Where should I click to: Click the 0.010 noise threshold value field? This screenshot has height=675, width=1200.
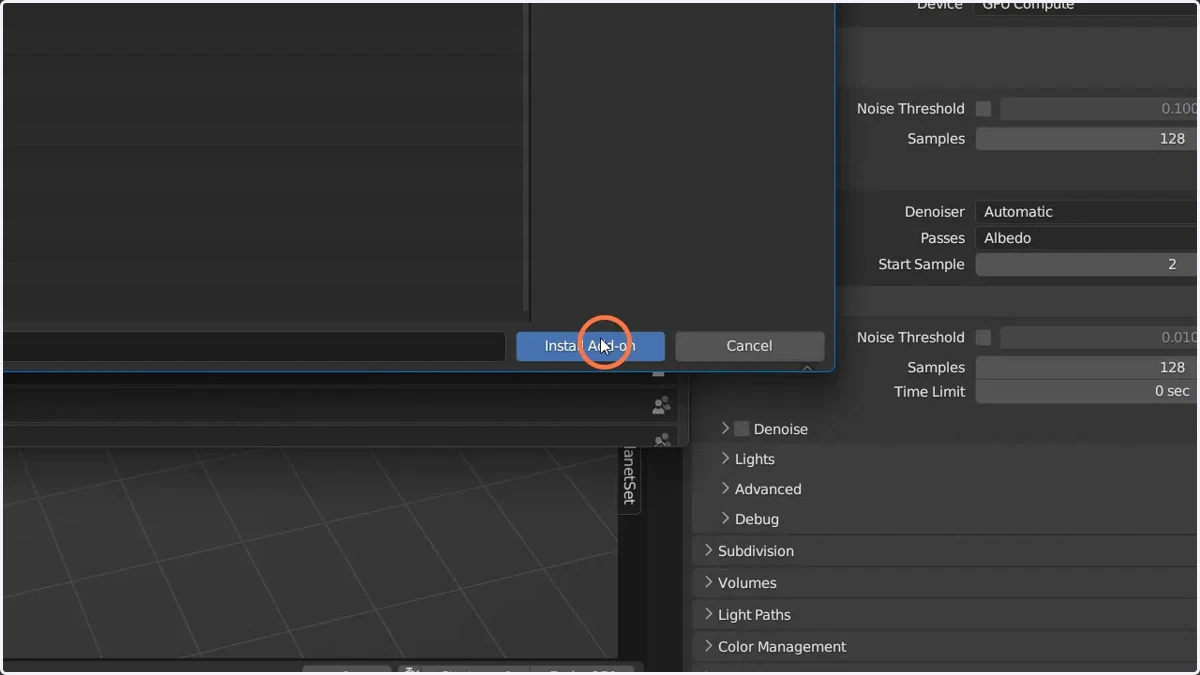pyautogui.click(x=1099, y=338)
